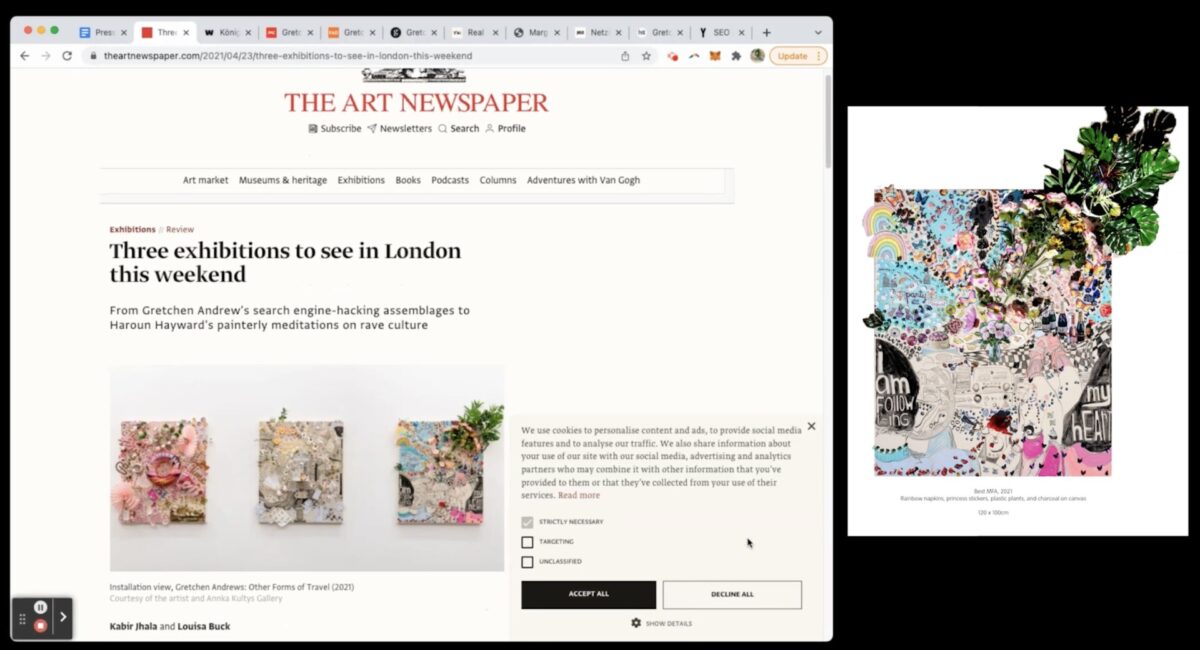Reload the page with the refresh icon
The height and width of the screenshot is (650, 1200).
67,56
